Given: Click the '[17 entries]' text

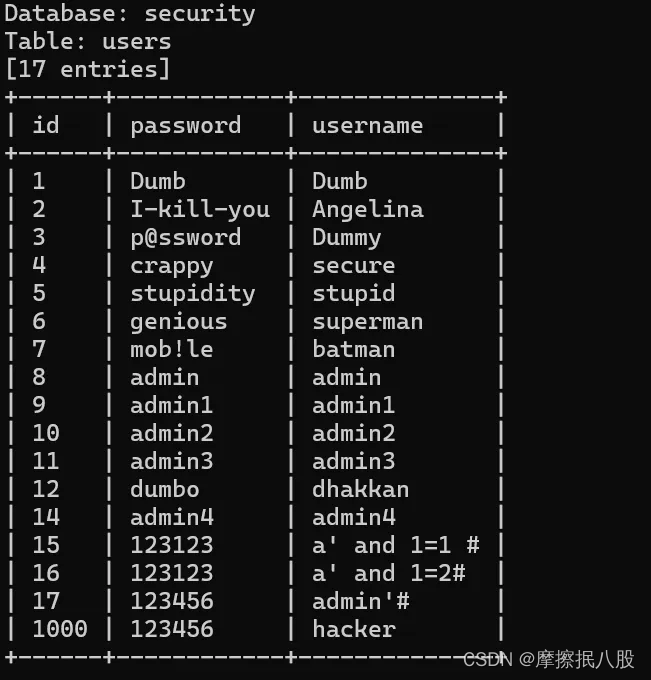Looking at the screenshot, I should pos(88,70).
